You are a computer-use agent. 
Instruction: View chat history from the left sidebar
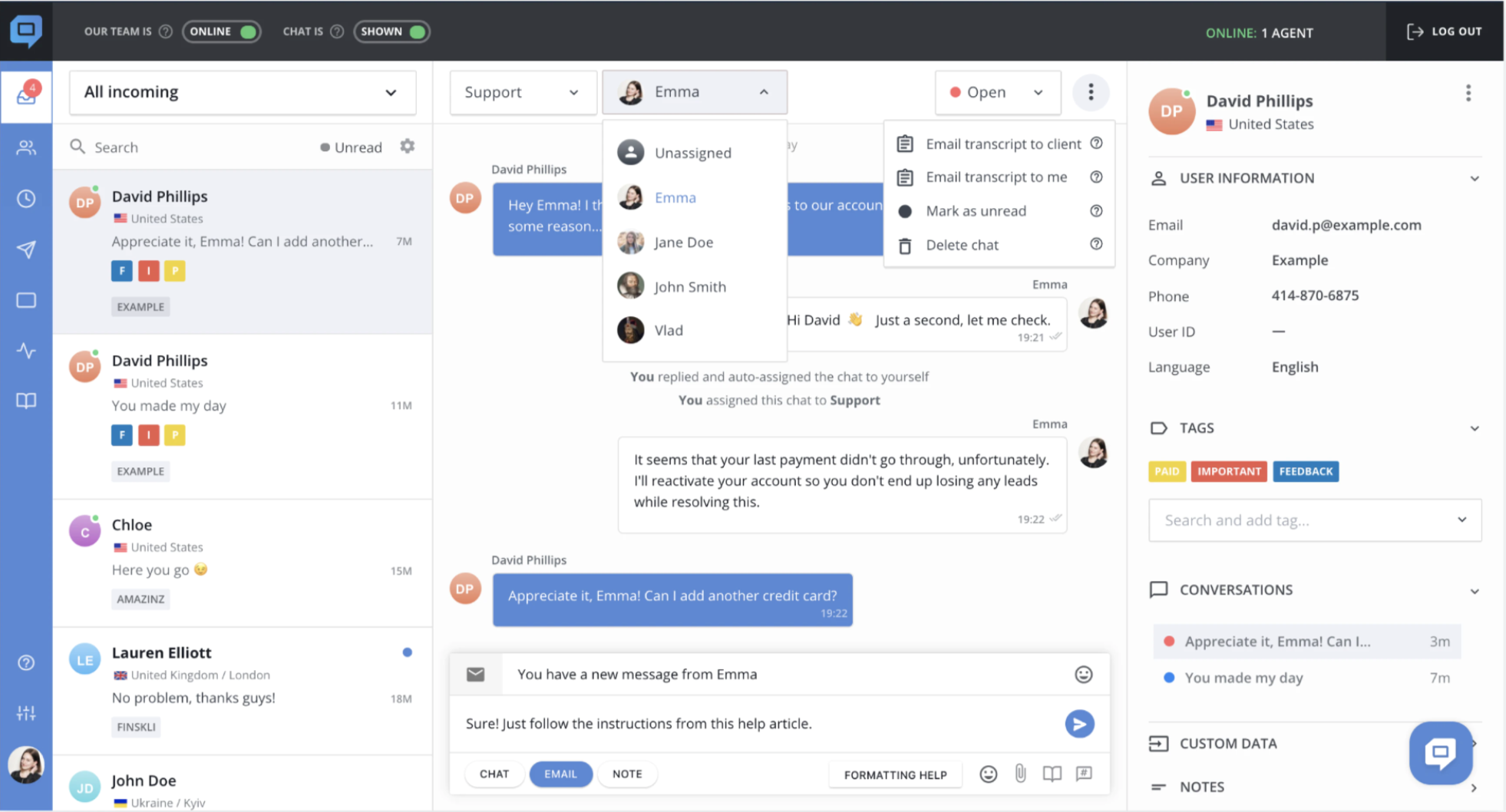(x=26, y=199)
